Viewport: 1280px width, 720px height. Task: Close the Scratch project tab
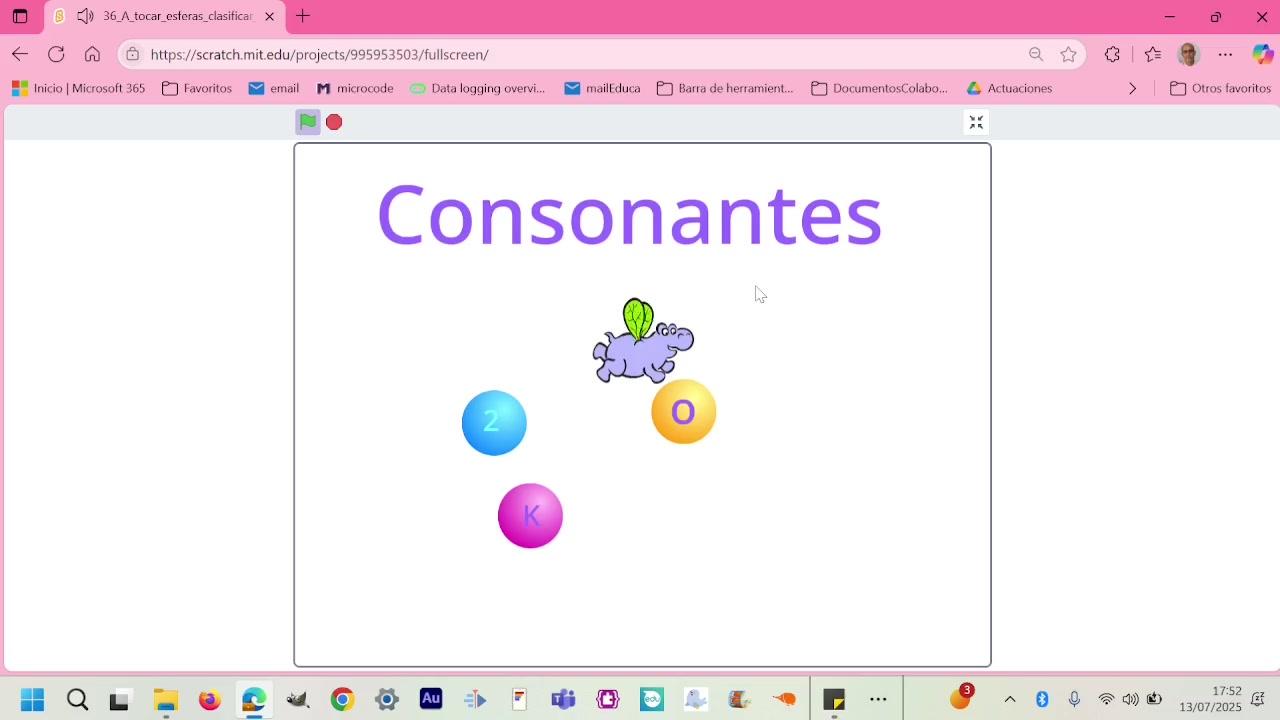(269, 16)
